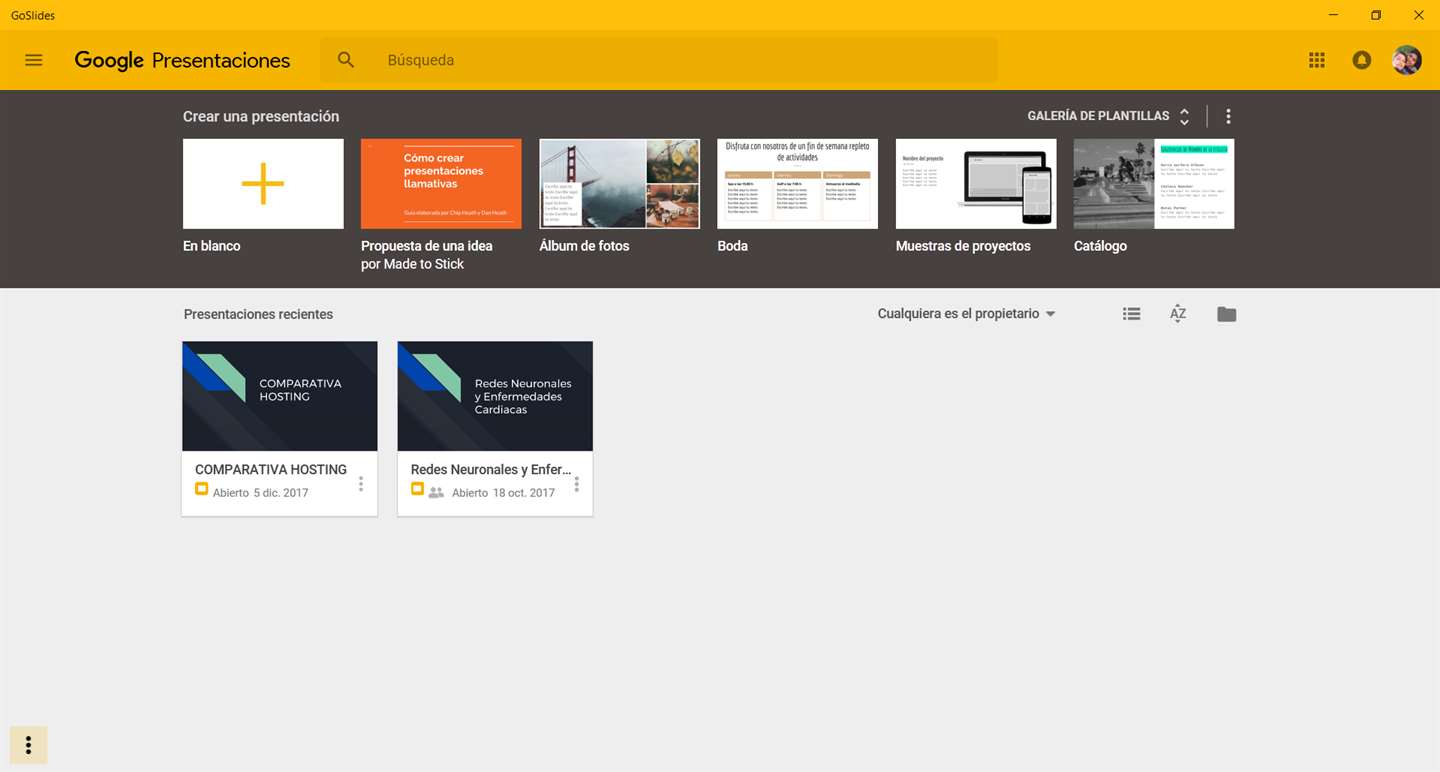
Task: Open the file picker folder icon
Action: tap(1226, 314)
